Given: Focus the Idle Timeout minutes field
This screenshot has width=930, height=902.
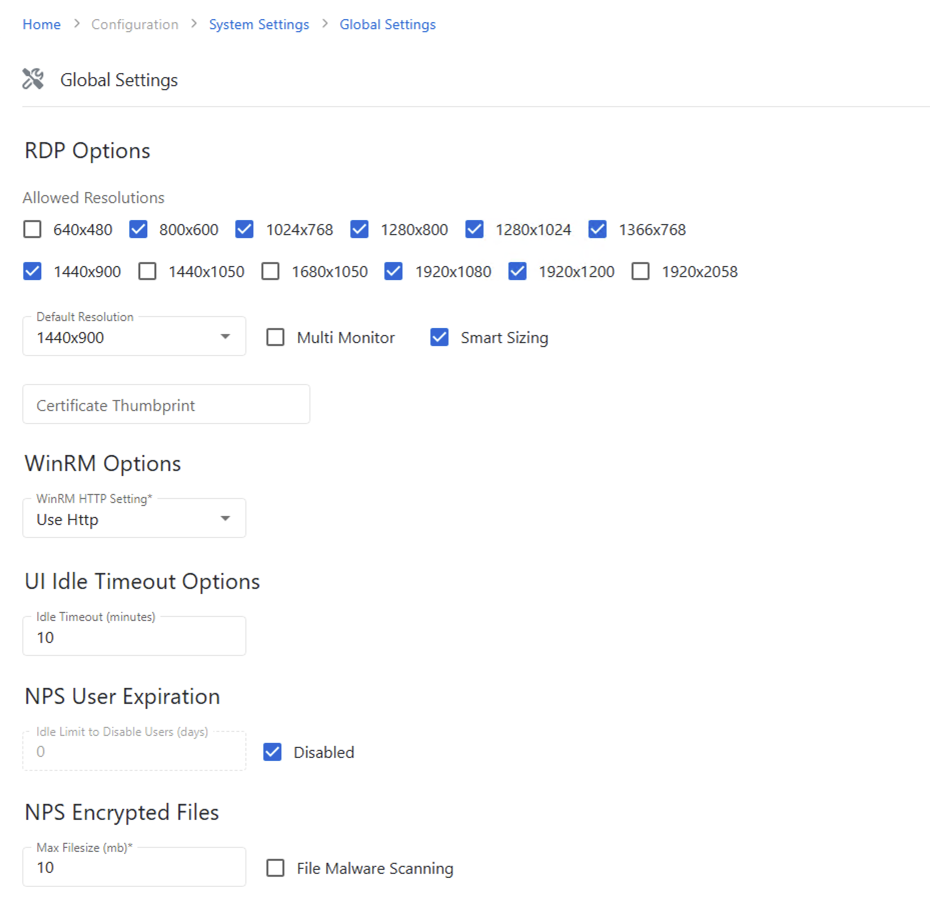Looking at the screenshot, I should (x=134, y=637).
